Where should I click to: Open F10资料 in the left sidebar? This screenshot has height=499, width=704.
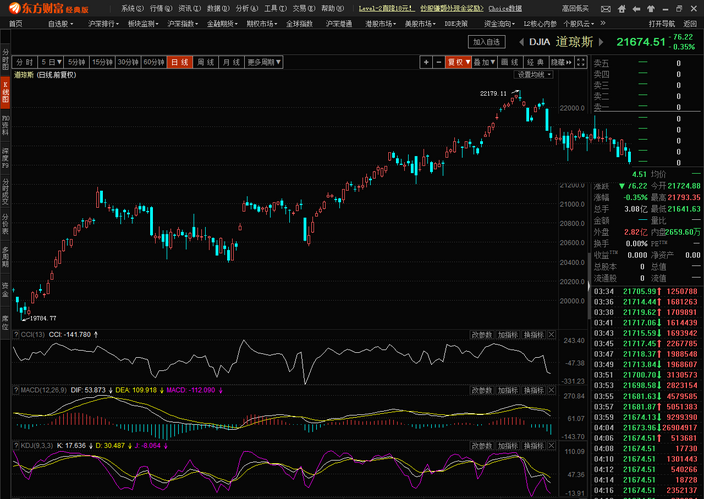[x=5, y=125]
